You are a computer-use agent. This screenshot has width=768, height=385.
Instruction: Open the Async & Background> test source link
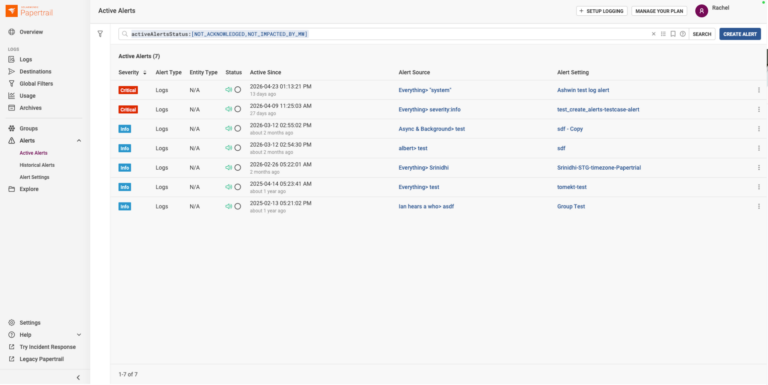pyautogui.click(x=432, y=129)
